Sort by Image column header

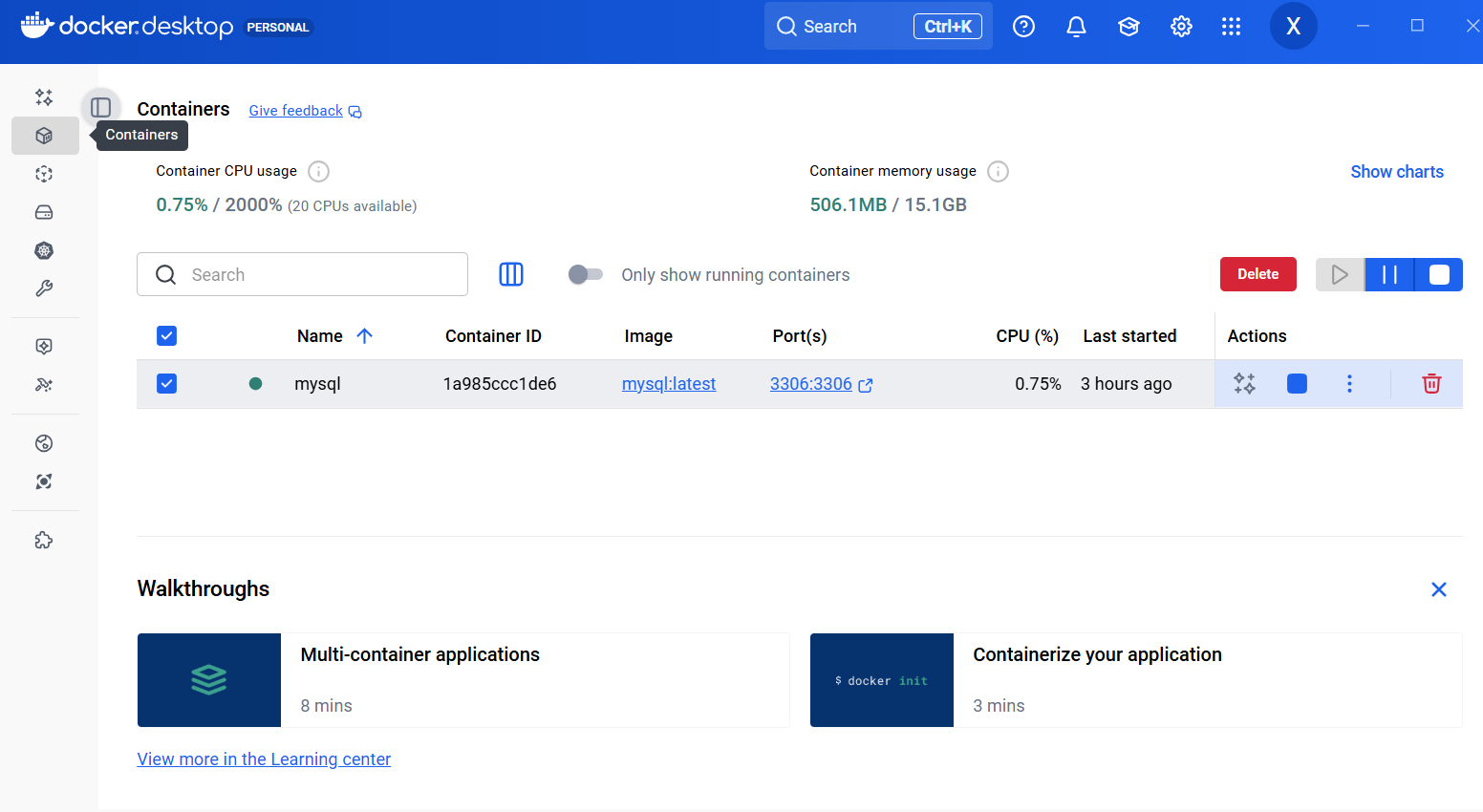649,336
